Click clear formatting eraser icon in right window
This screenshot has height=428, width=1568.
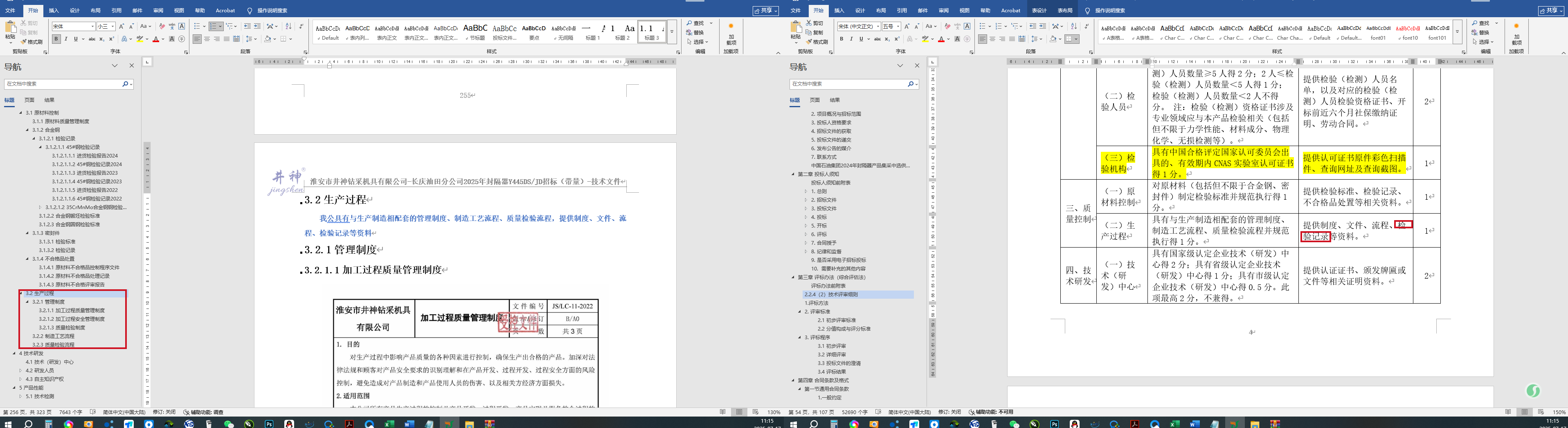coord(947,26)
